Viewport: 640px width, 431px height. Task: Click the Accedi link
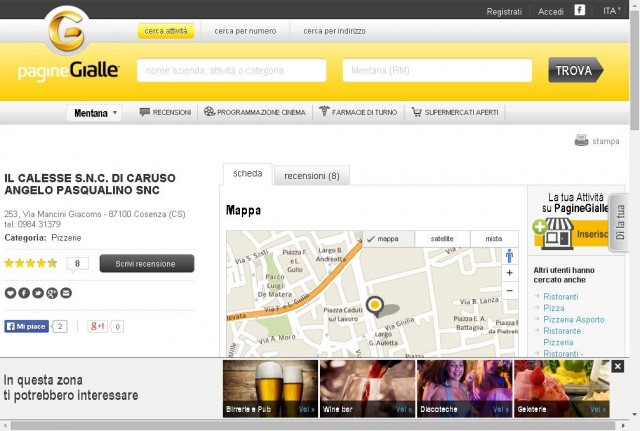550,11
